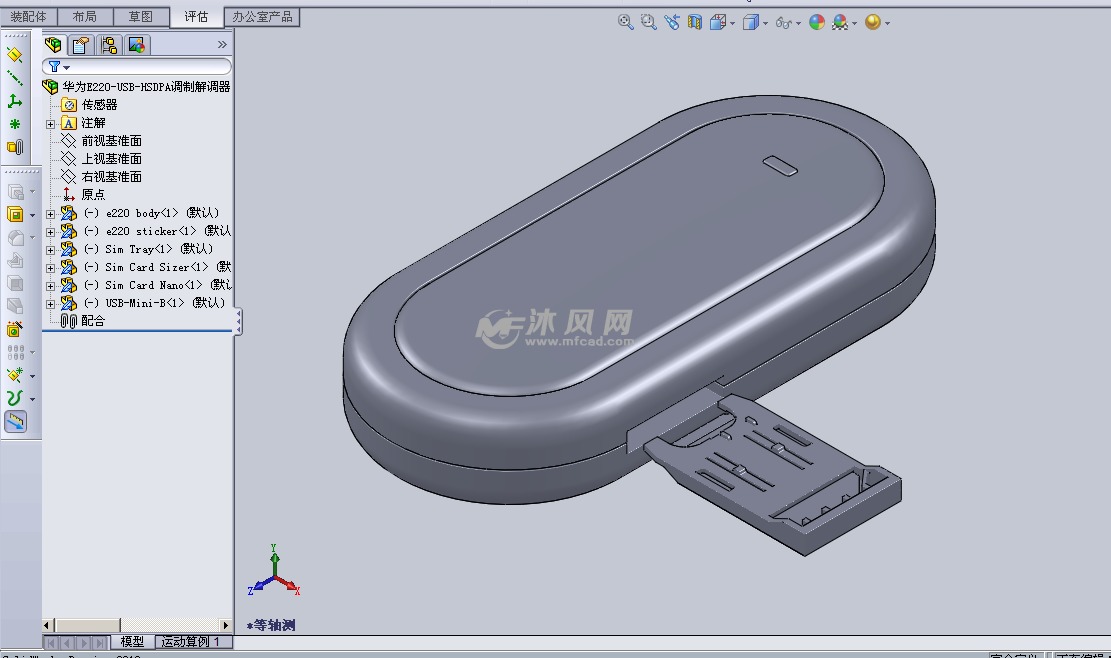Expand the manager panel with double chevron
The image size is (1111, 658).
pyautogui.click(x=222, y=45)
